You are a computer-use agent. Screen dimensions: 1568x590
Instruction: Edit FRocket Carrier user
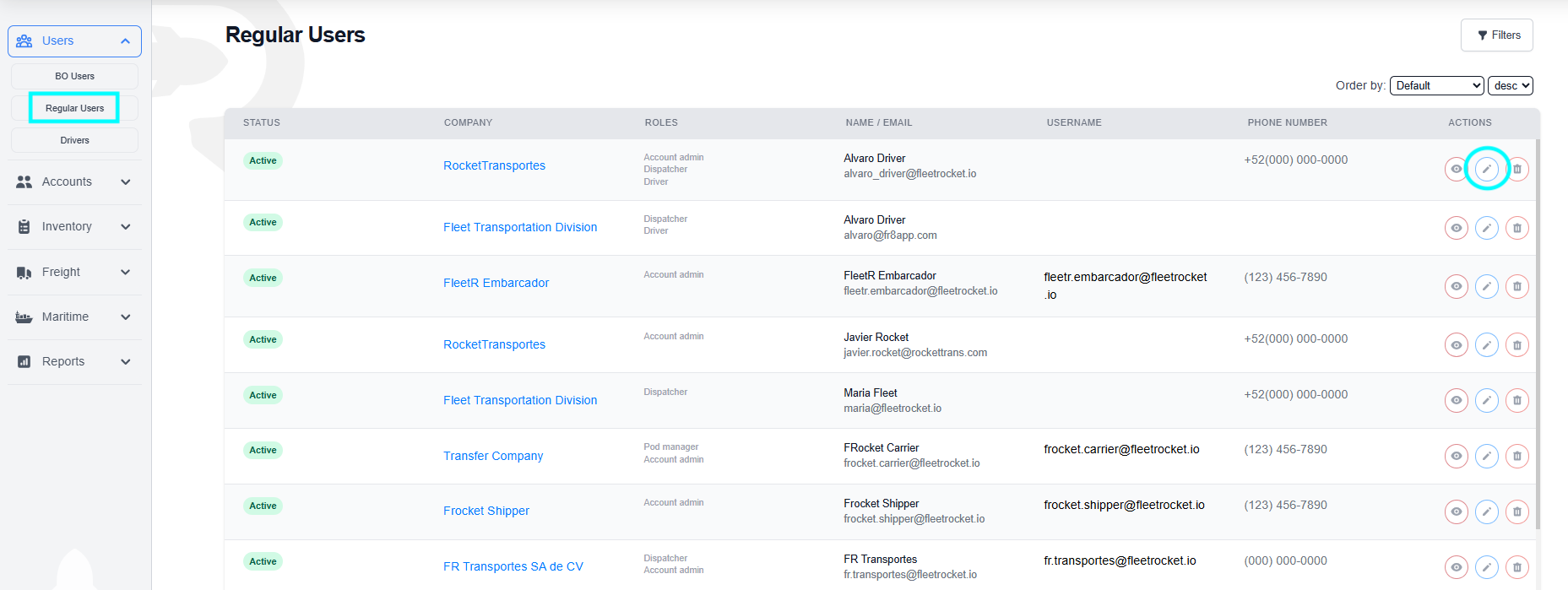[x=1486, y=456]
